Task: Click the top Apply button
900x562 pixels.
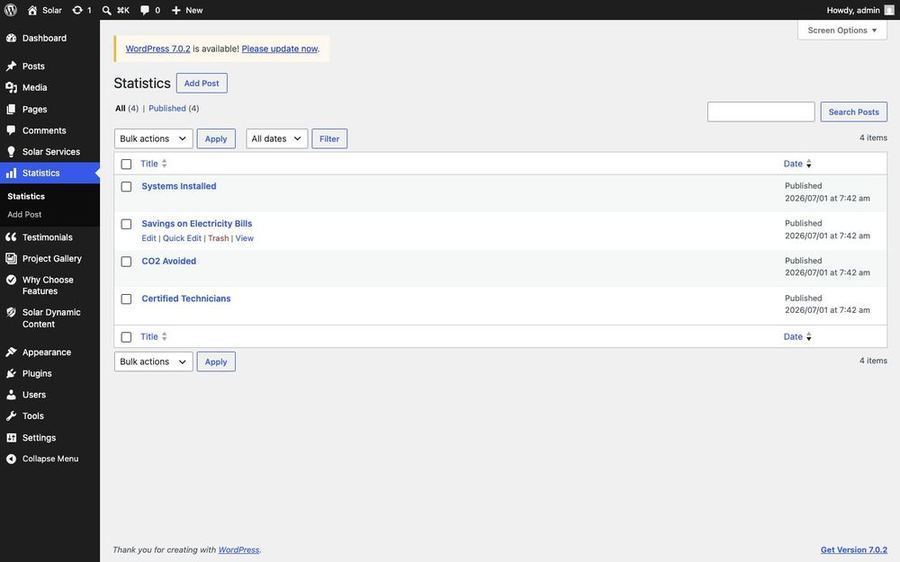Action: 216,138
